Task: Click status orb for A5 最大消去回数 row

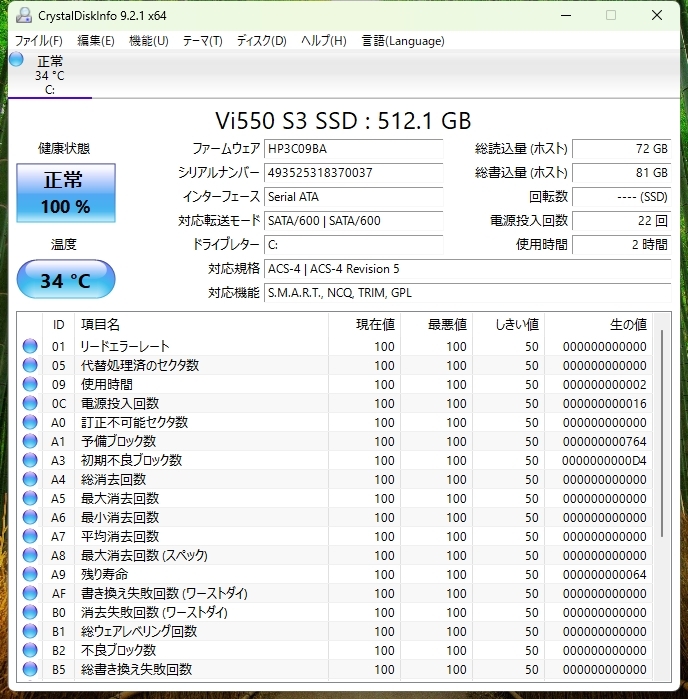Action: (x=30, y=498)
